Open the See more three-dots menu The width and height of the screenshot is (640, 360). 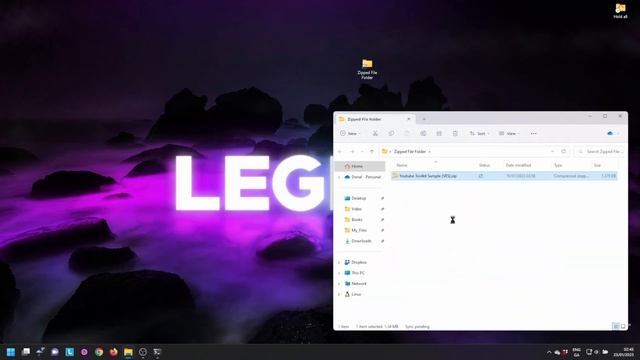pos(533,133)
